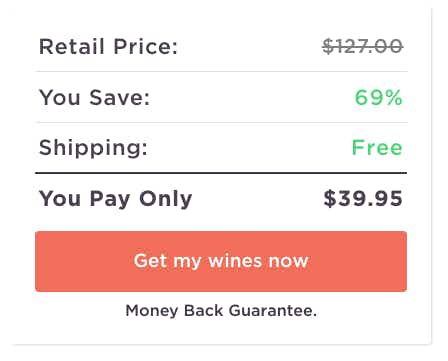Click the bold $39.95 price
Screen dimensions: 448x361
pyautogui.click(x=363, y=198)
